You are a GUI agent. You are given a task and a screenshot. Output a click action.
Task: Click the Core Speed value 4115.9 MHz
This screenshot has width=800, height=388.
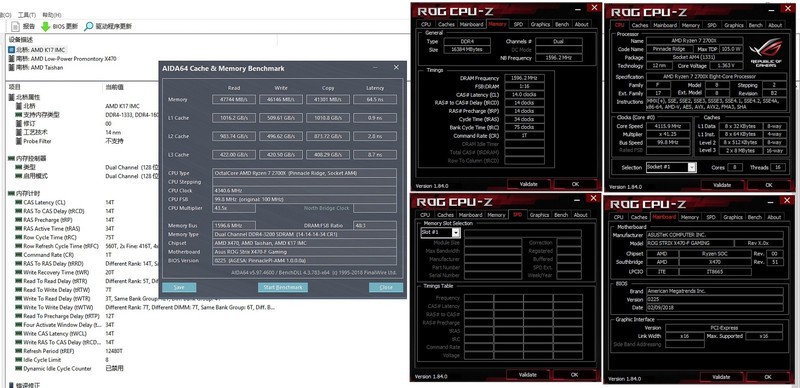[669, 126]
